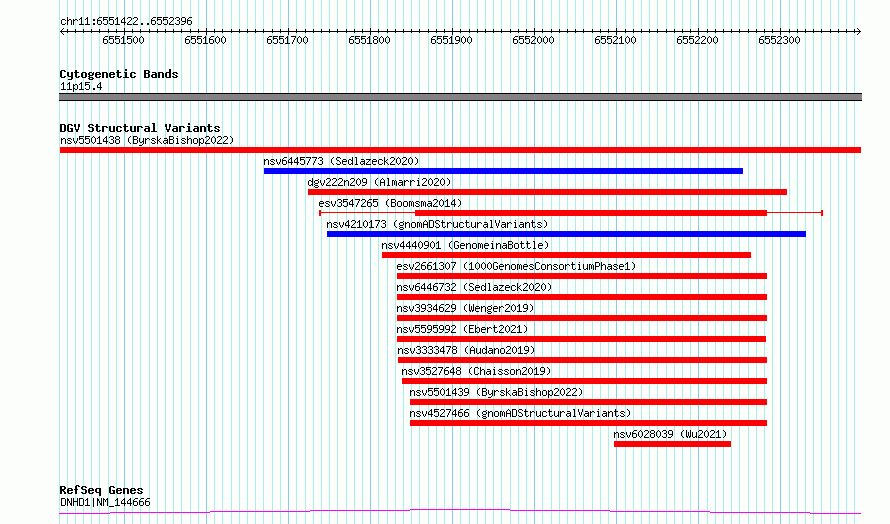Open nsv3934629 (Wenger2019) label
This screenshot has width=890, height=524.
coord(465,308)
